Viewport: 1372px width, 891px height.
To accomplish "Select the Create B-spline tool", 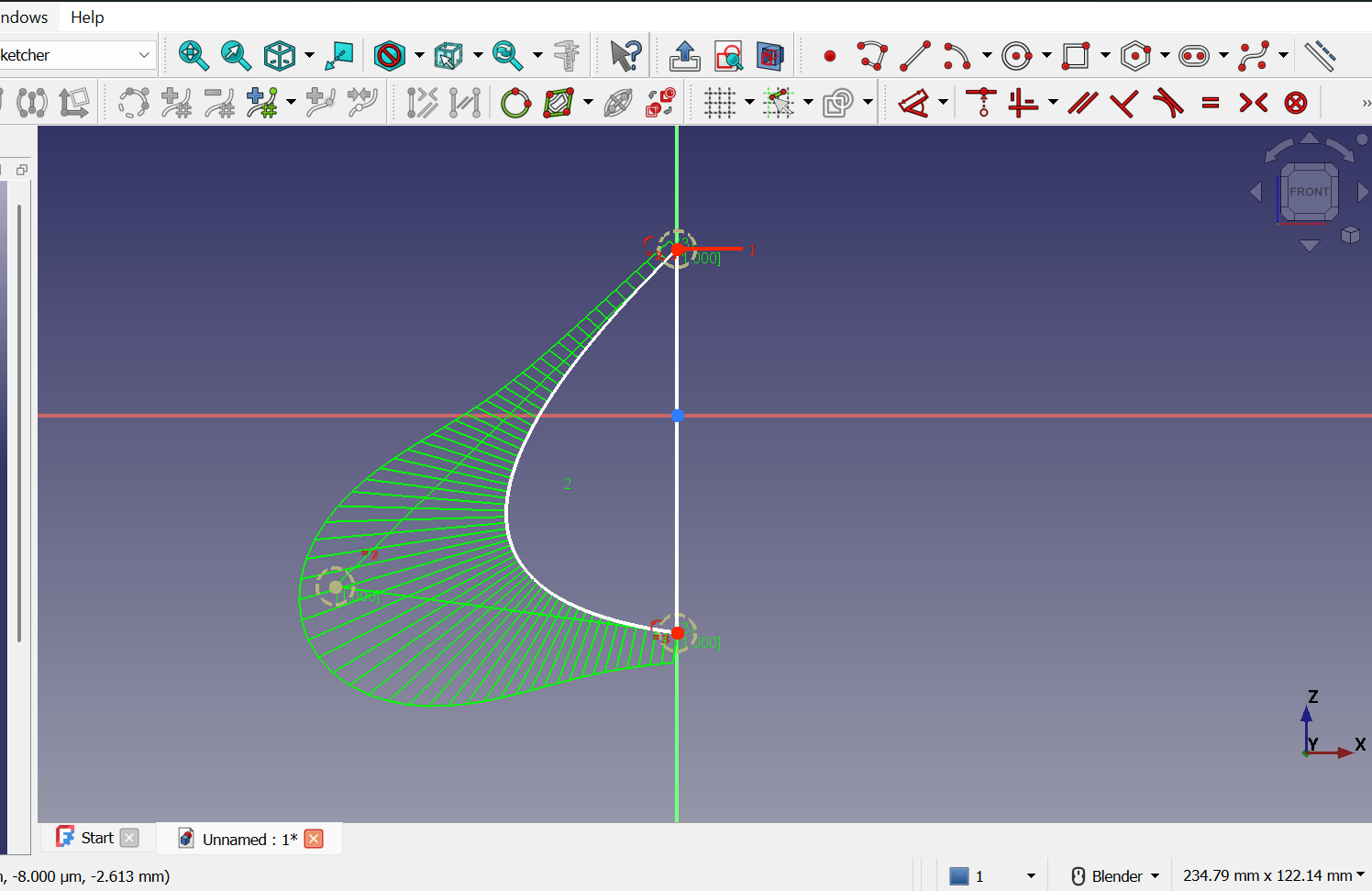I will coord(1254,55).
